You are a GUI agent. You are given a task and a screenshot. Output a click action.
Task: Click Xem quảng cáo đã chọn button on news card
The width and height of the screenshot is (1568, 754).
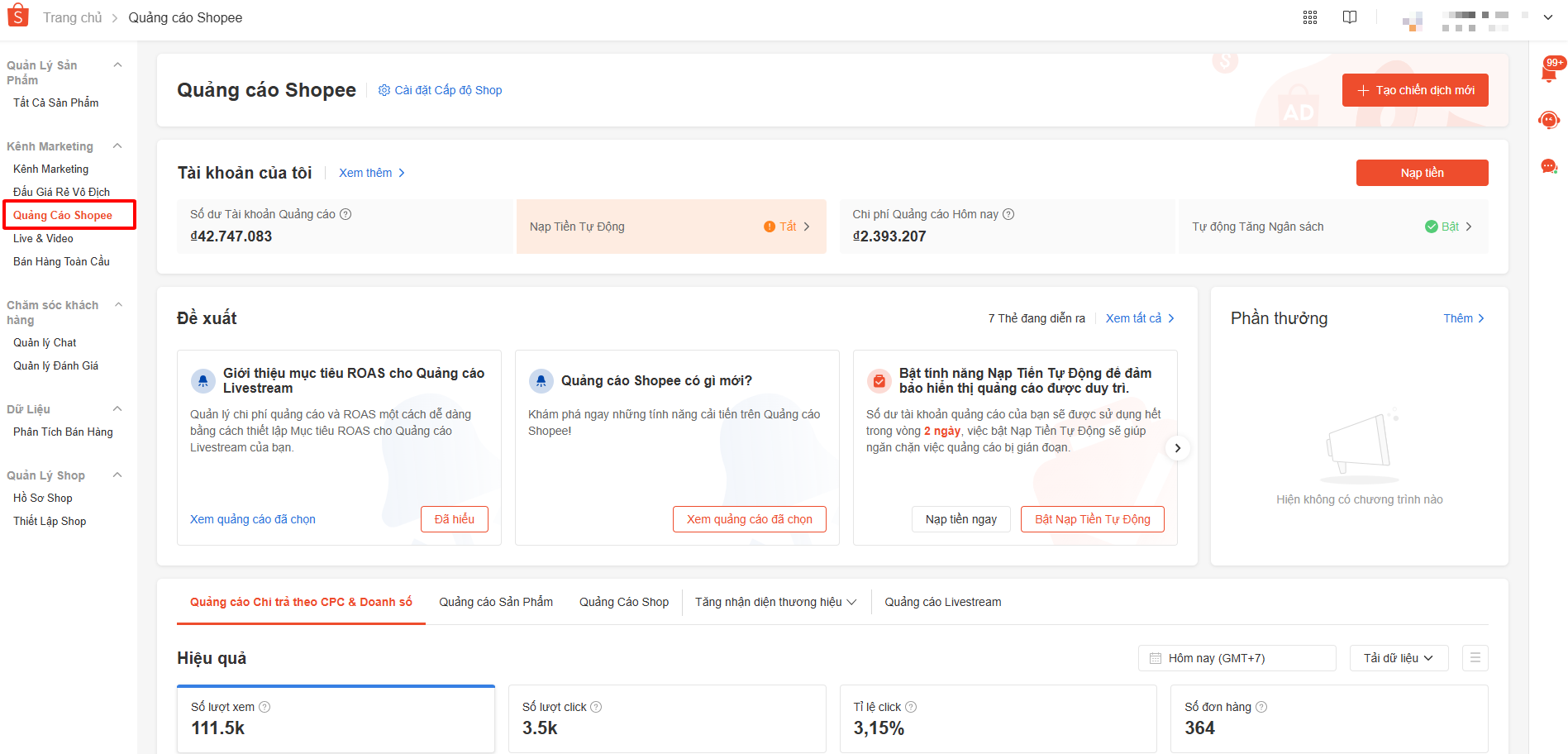pos(750,519)
